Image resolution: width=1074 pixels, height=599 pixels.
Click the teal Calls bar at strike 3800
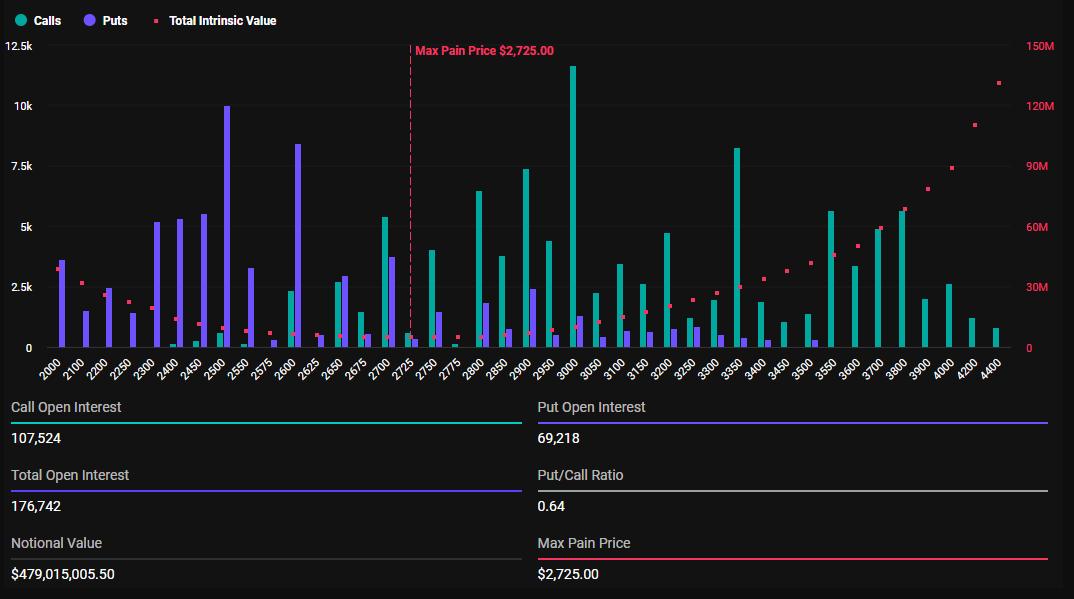point(902,279)
